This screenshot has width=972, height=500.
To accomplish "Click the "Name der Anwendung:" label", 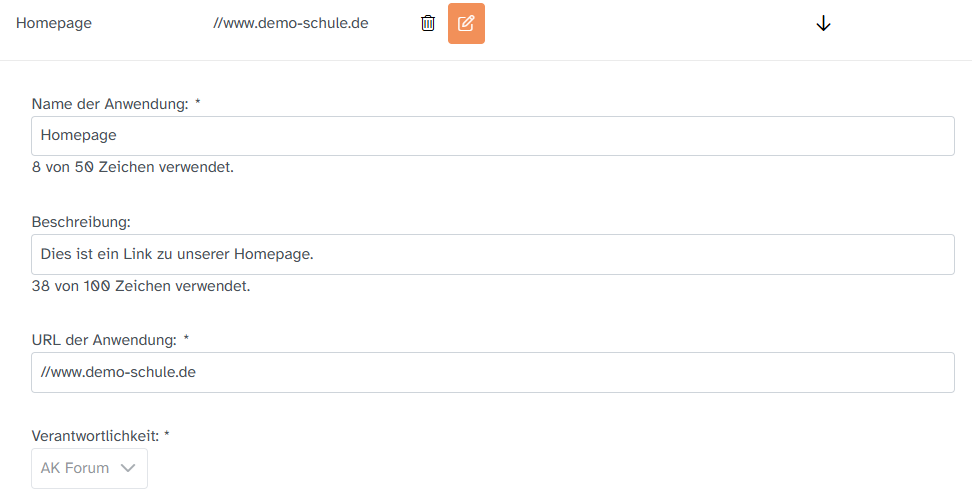I will click(x=110, y=103).
